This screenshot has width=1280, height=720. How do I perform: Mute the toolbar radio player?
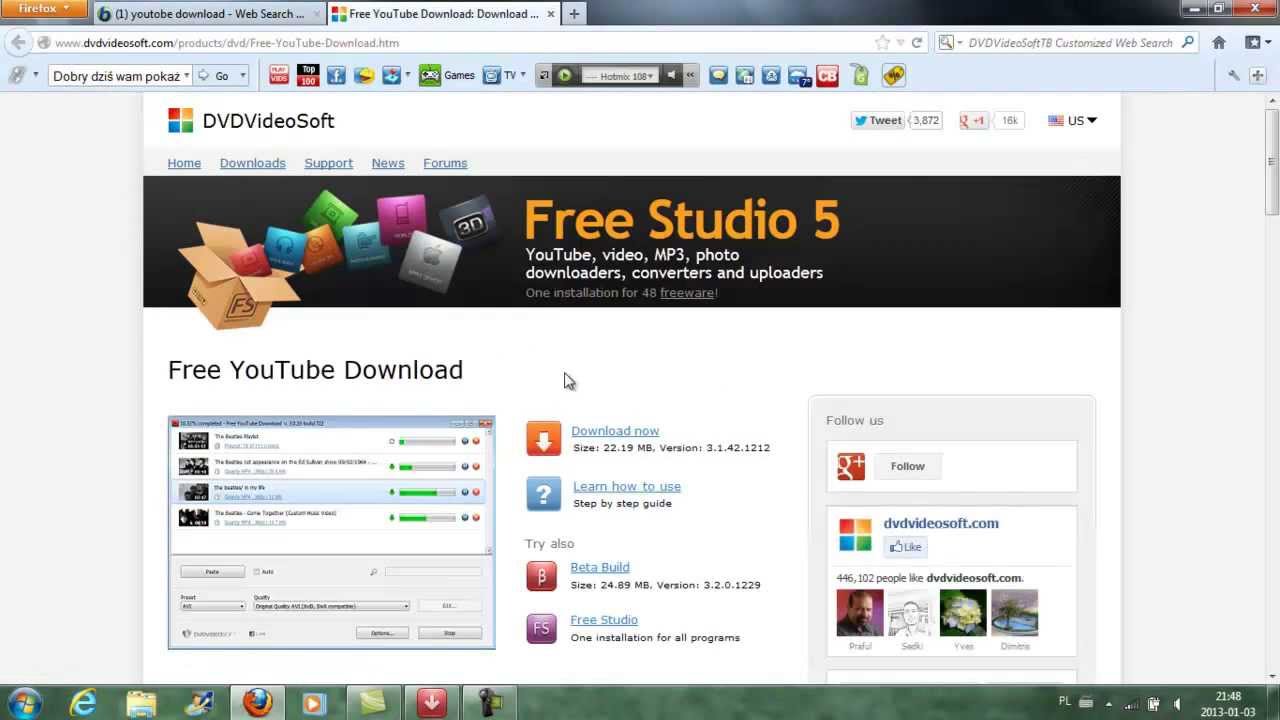(672, 75)
